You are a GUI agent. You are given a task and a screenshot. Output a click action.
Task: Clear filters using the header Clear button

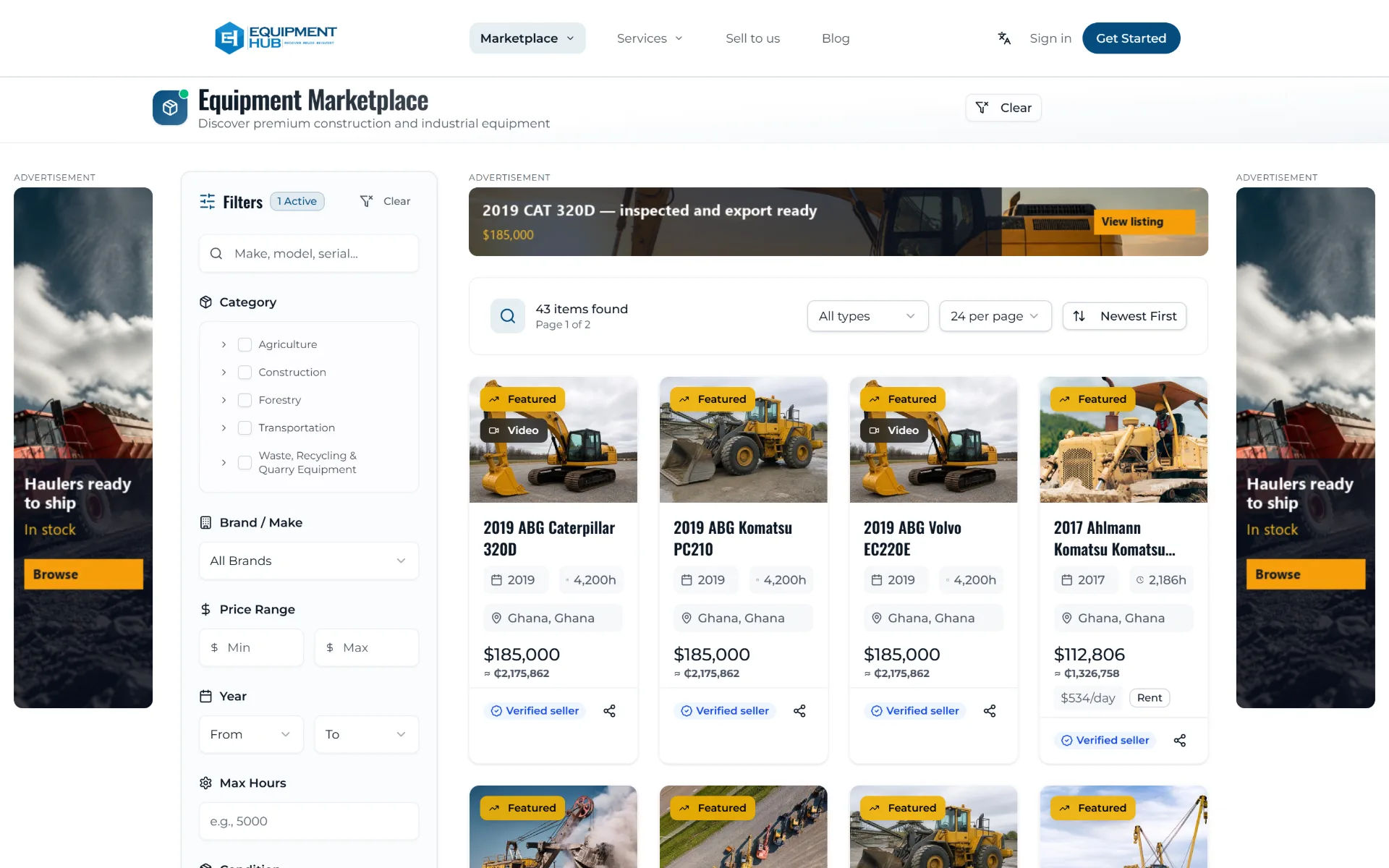coord(1003,108)
